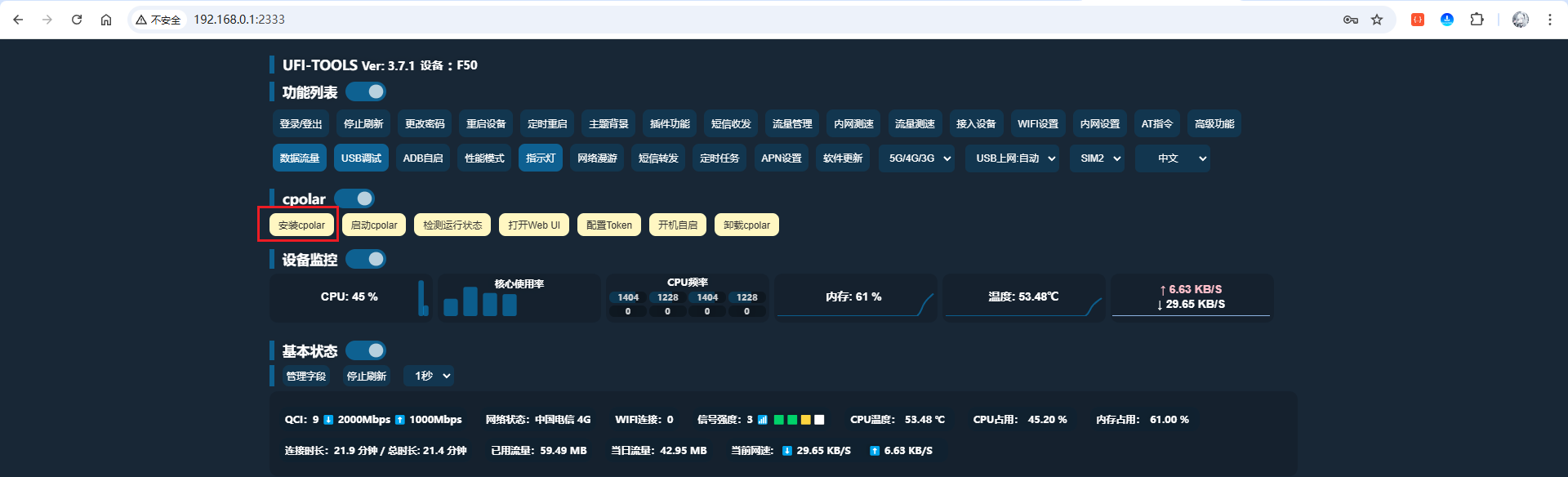This screenshot has width=1568, height=477.
Task: Go back with browser back arrow
Action: click(x=18, y=20)
